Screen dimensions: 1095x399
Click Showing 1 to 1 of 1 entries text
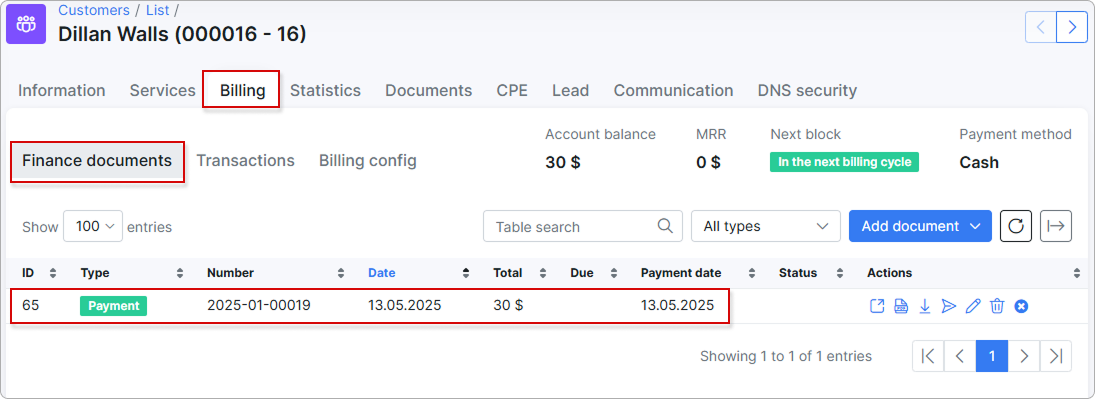pyautogui.click(x=786, y=356)
